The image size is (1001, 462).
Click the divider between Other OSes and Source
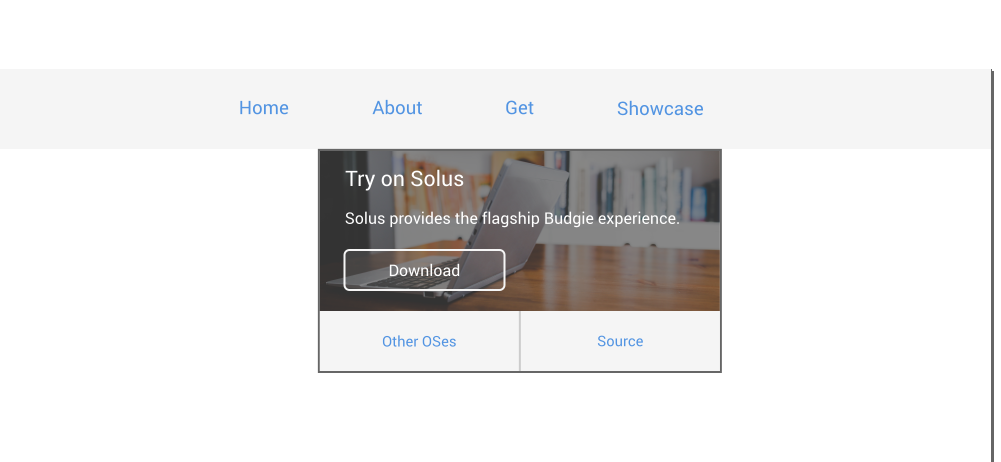click(520, 341)
